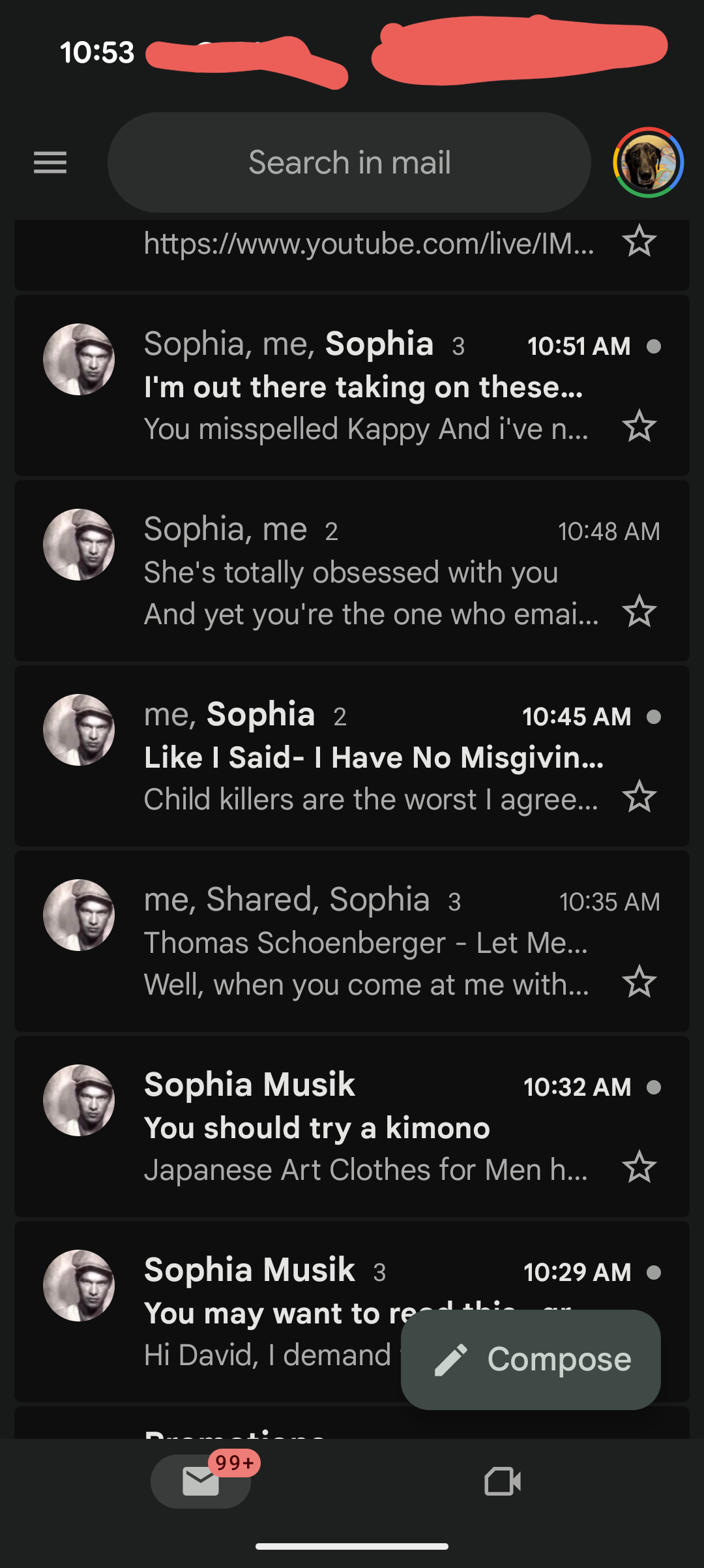
Task: Star the 'You should try a kimono' email
Action: click(x=639, y=1168)
